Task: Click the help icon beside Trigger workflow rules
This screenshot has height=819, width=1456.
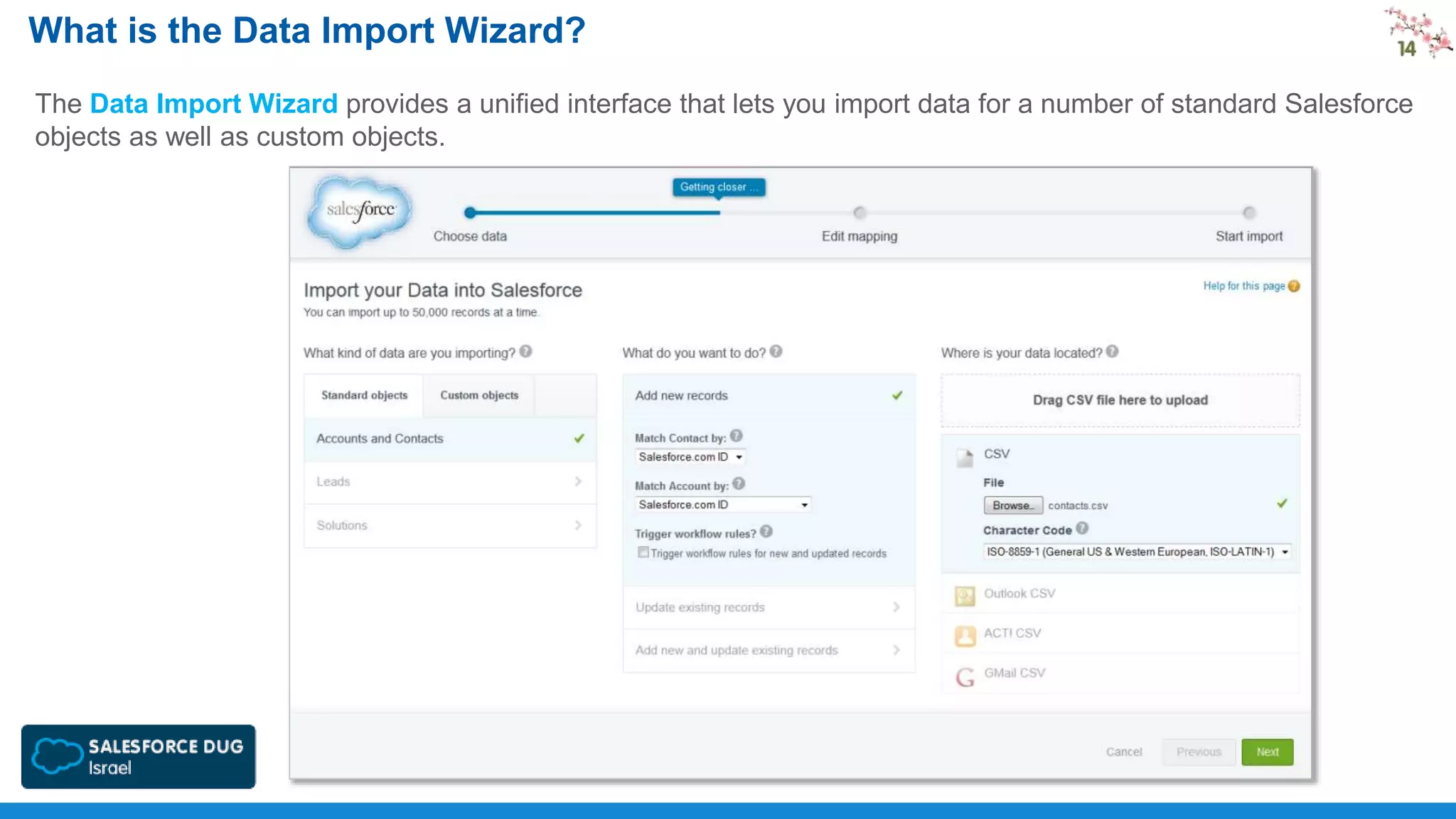Action: [766, 531]
